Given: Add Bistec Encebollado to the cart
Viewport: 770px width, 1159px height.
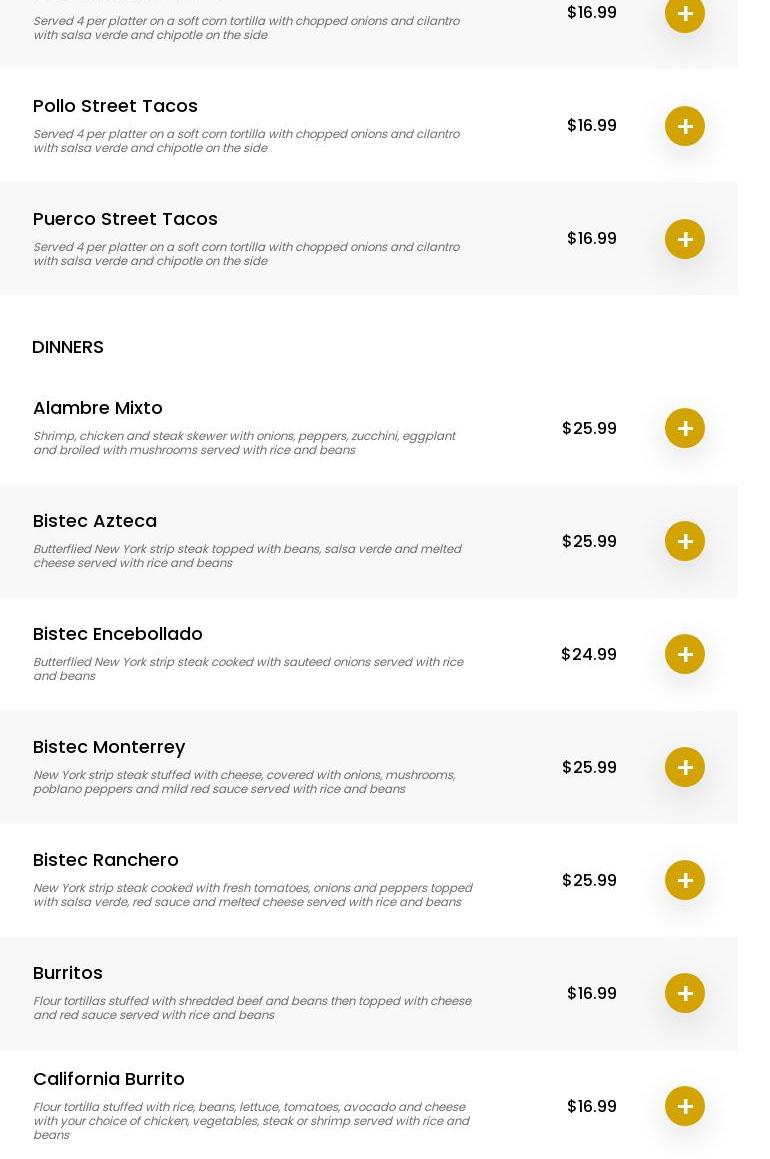Looking at the screenshot, I should pos(685,654).
